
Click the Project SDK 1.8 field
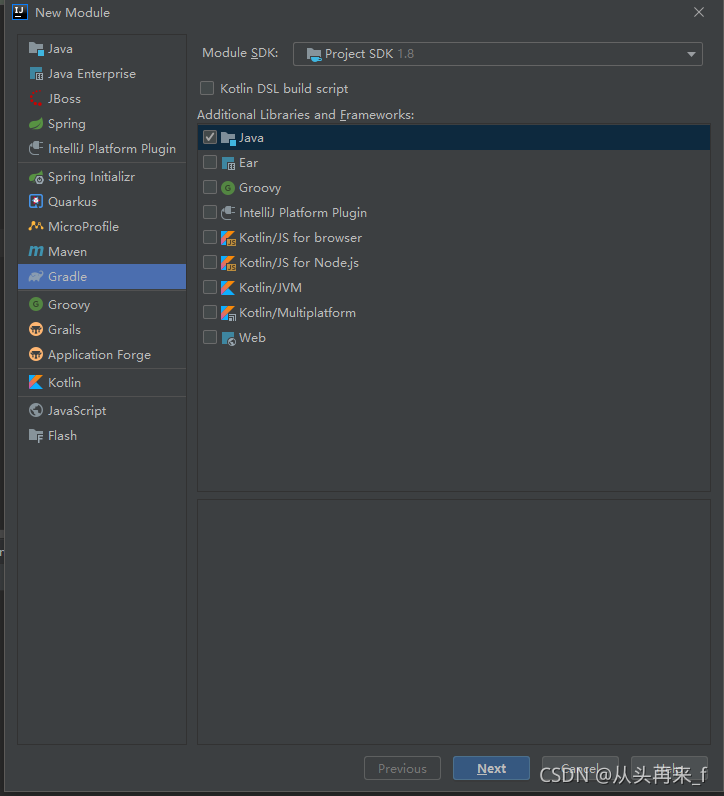pos(498,54)
